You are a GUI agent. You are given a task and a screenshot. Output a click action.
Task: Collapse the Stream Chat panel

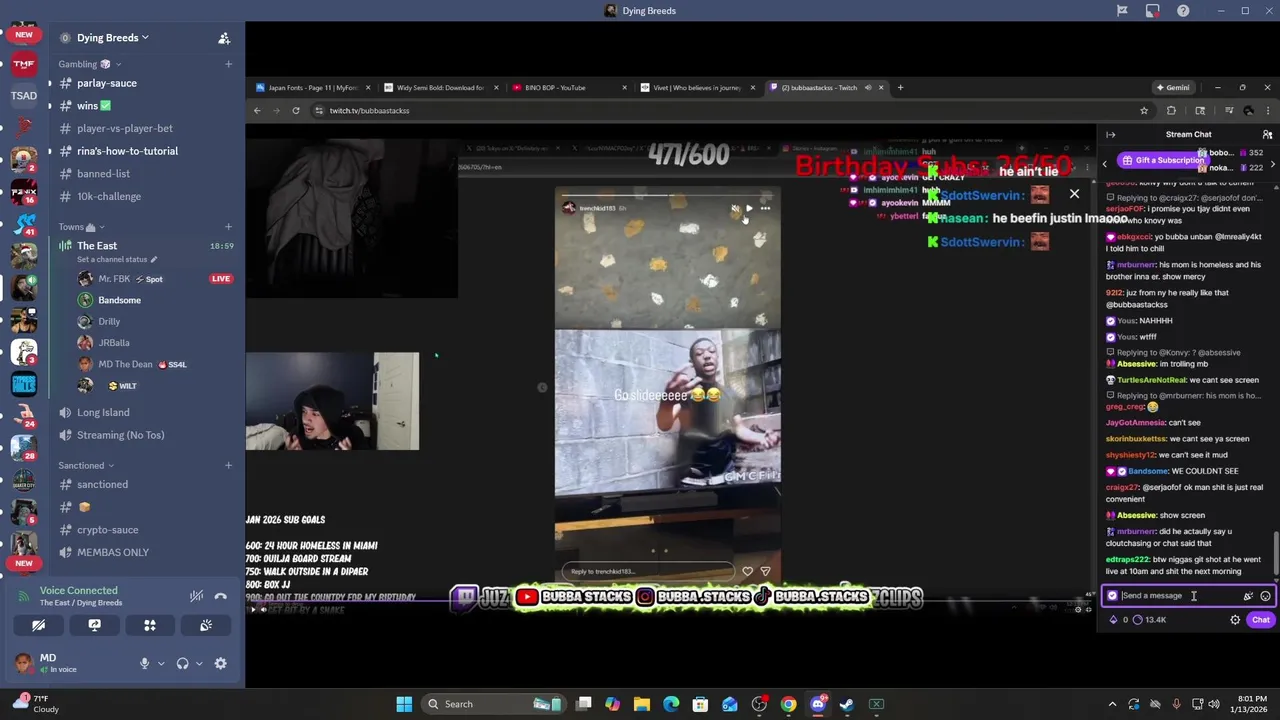(x=1111, y=134)
